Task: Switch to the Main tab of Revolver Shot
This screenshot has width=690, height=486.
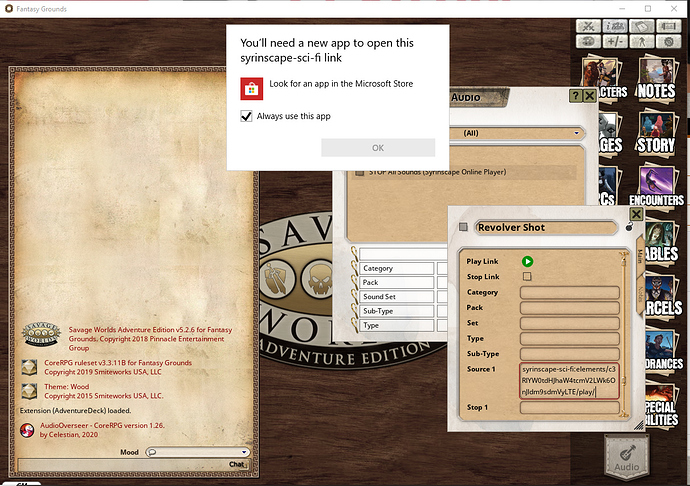Action: coord(640,256)
